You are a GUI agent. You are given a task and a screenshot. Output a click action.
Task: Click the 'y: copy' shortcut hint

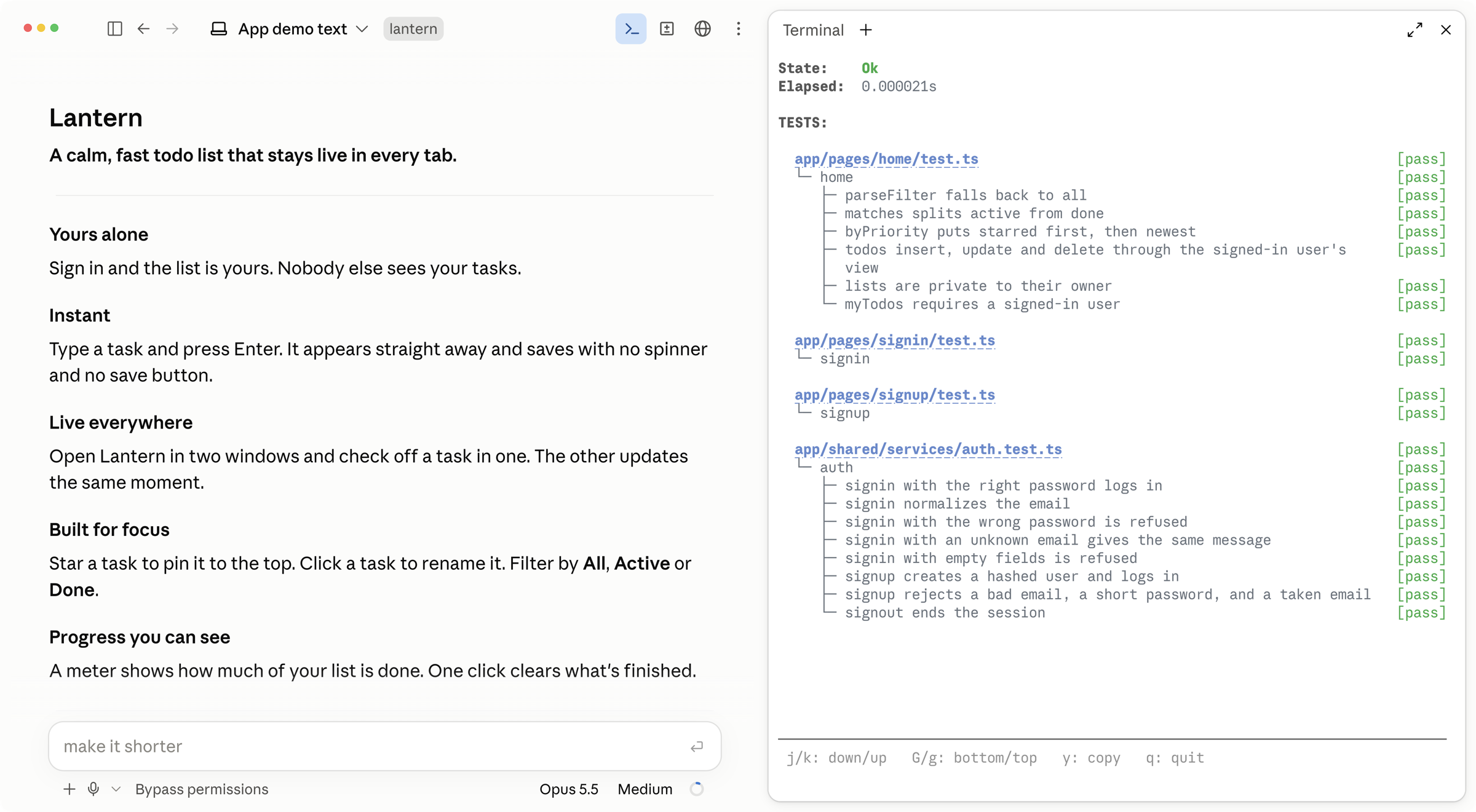click(1092, 758)
